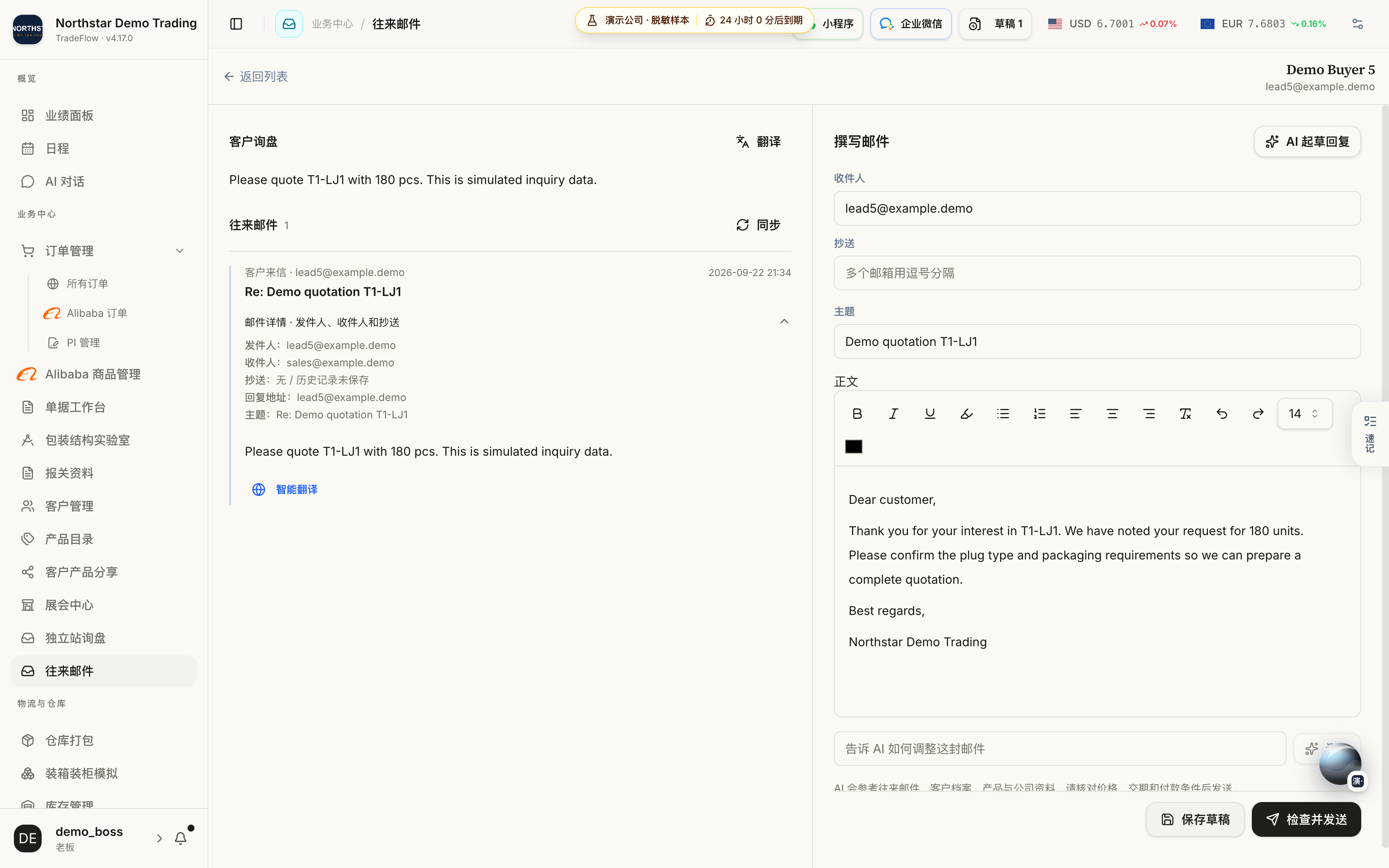
Task: Click the 抄送 input field
Action: (x=1097, y=273)
